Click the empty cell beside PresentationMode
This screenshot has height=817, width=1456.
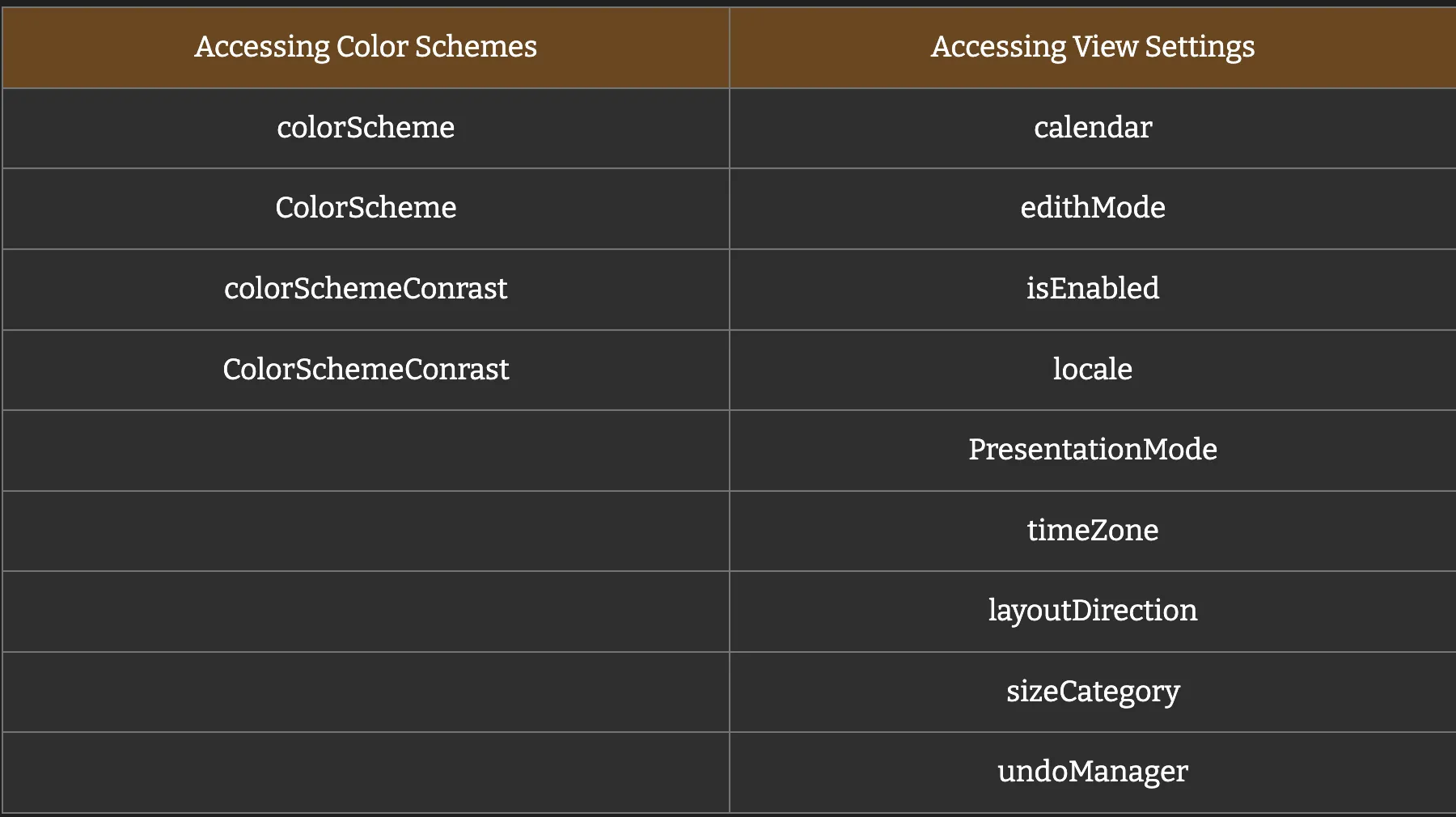(x=366, y=450)
